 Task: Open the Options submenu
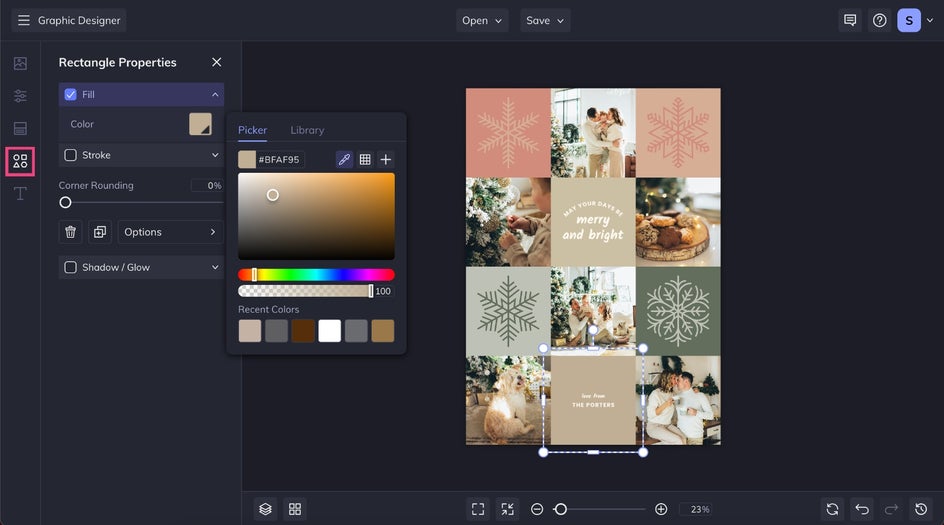click(170, 232)
